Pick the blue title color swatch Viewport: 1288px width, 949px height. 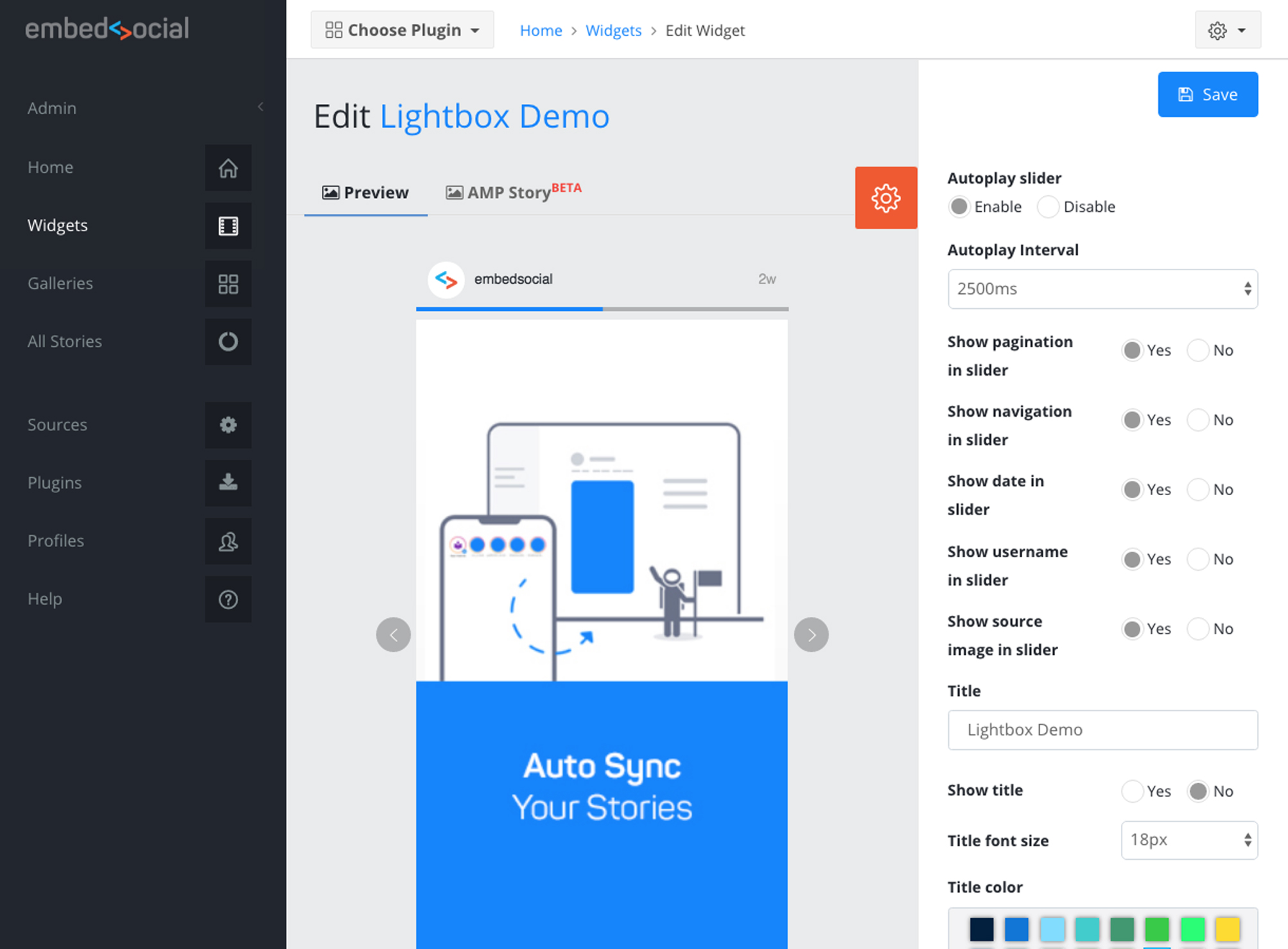[1016, 929]
